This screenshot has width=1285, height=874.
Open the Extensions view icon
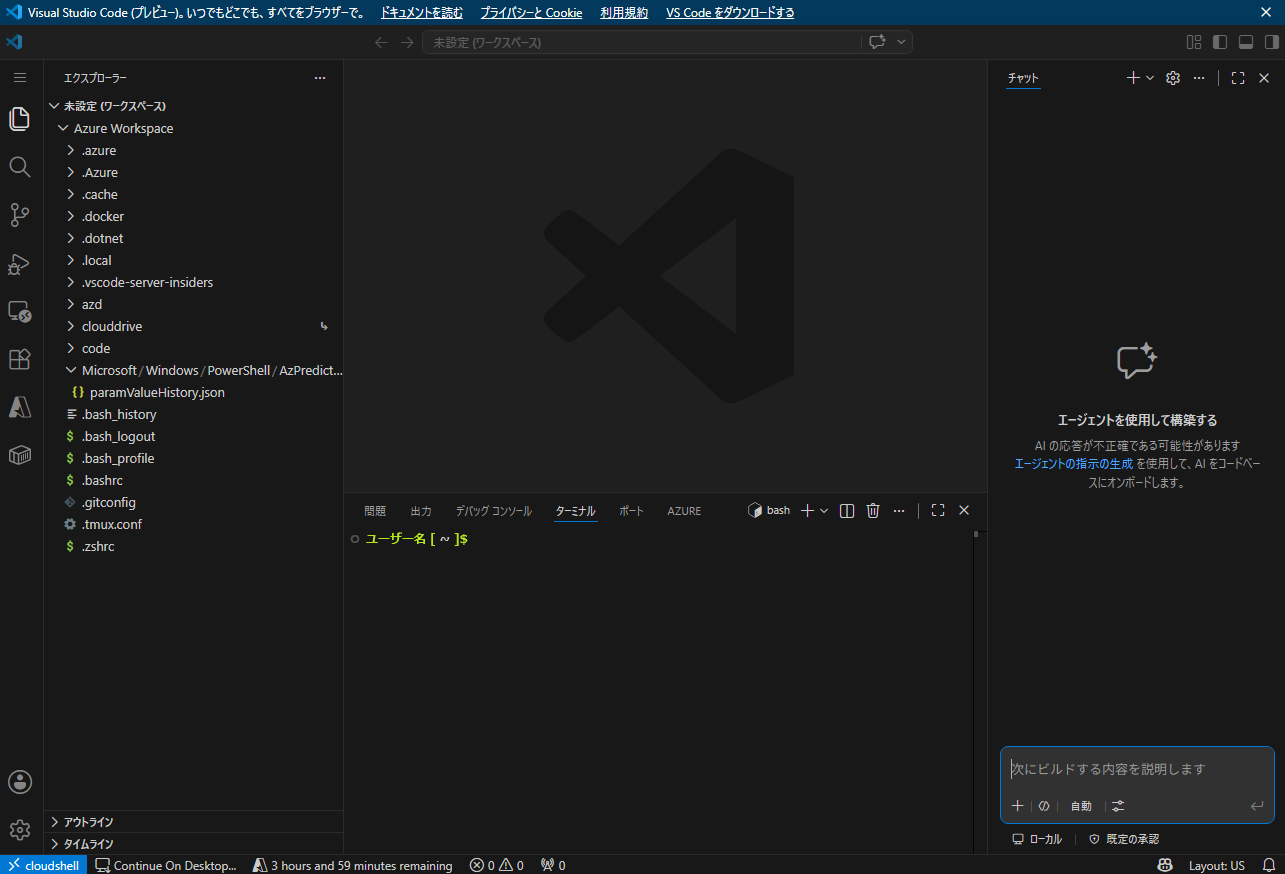pyautogui.click(x=19, y=359)
